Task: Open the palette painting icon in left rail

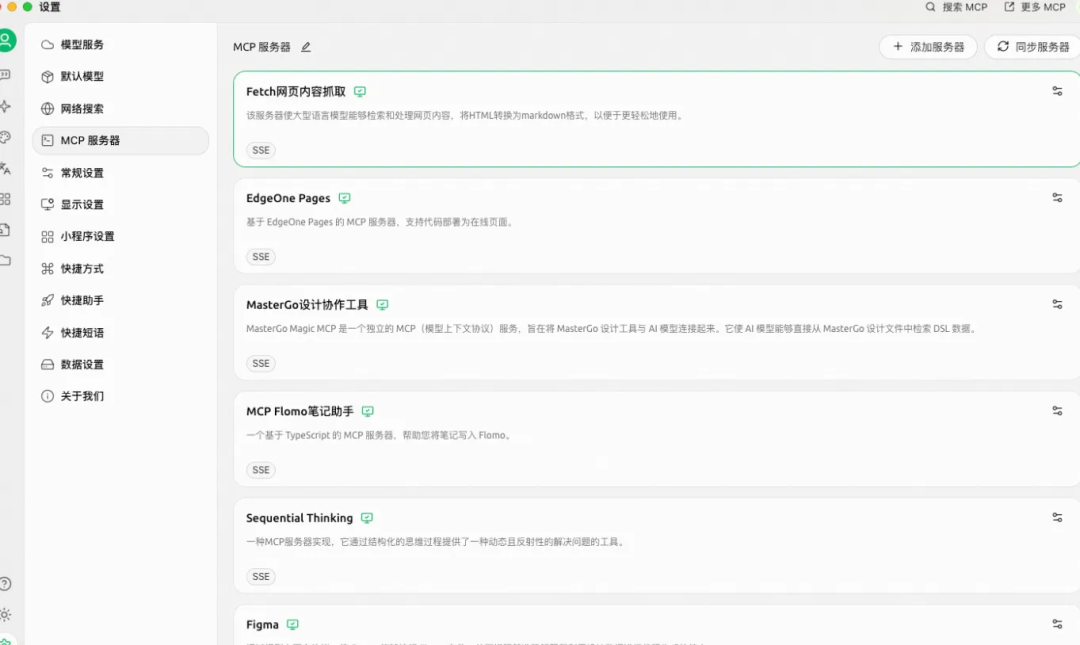Action: [x=5, y=137]
